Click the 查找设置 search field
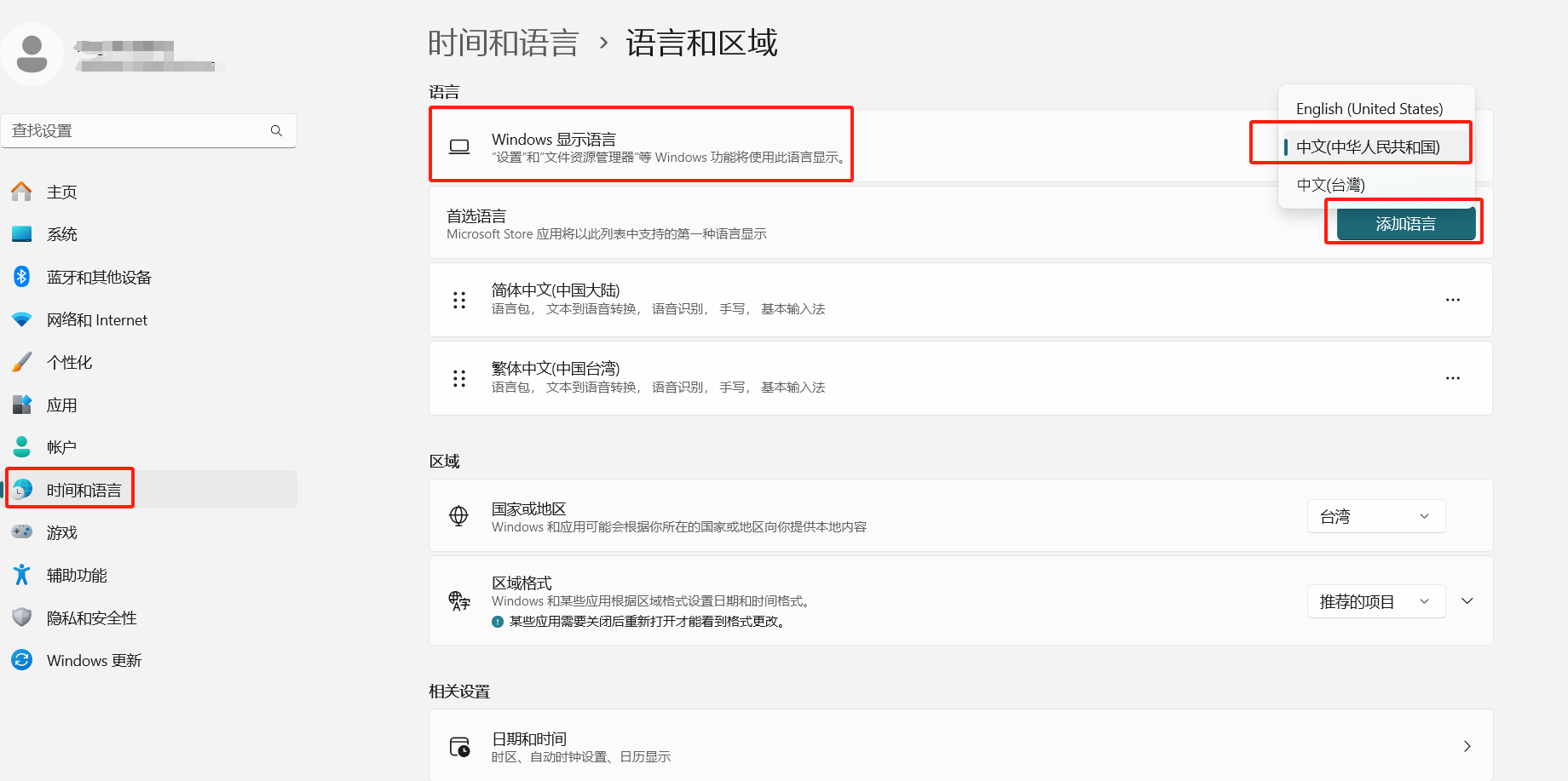This screenshot has height=781, width=1568. tap(136, 130)
